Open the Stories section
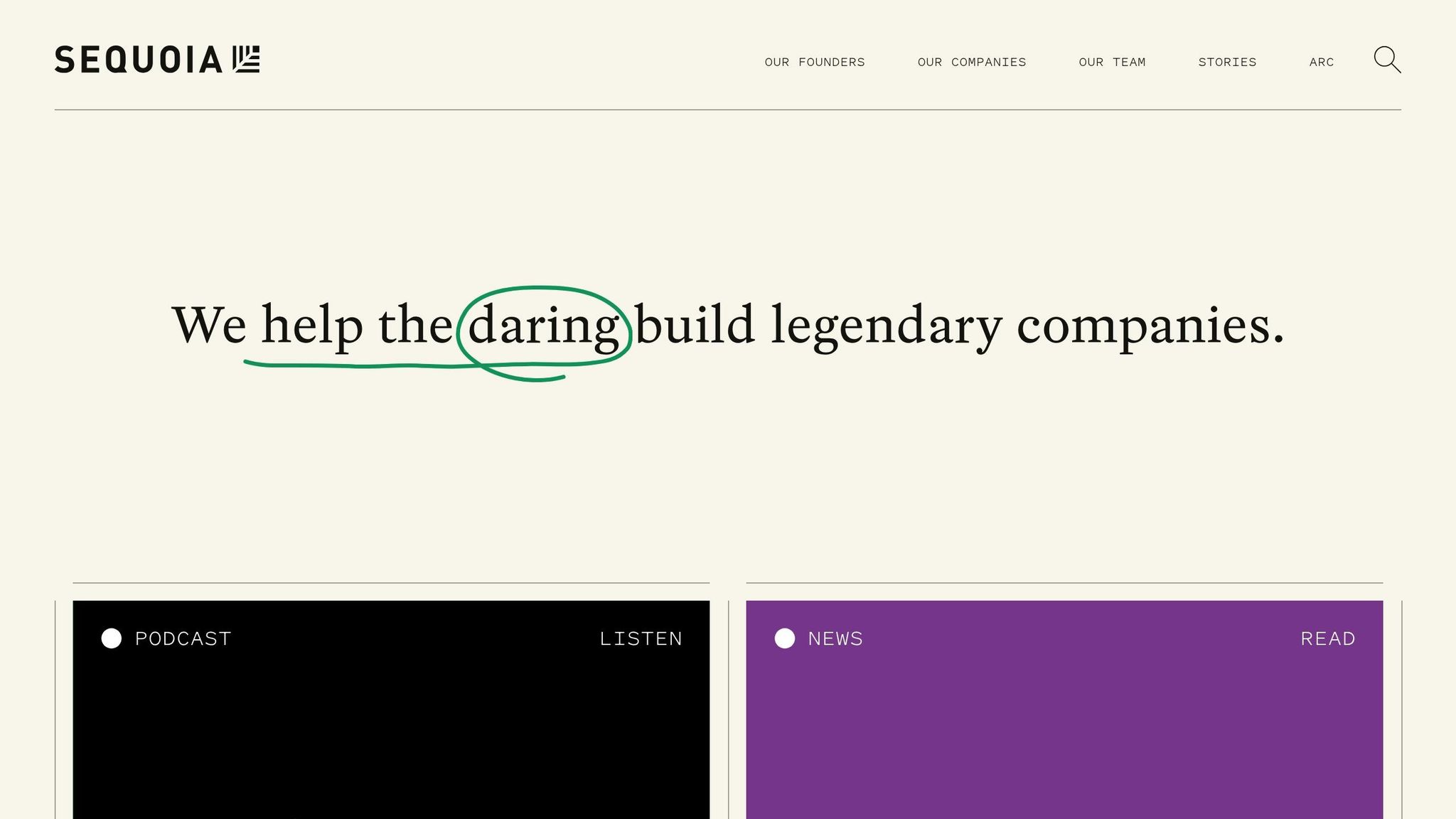 click(1227, 63)
